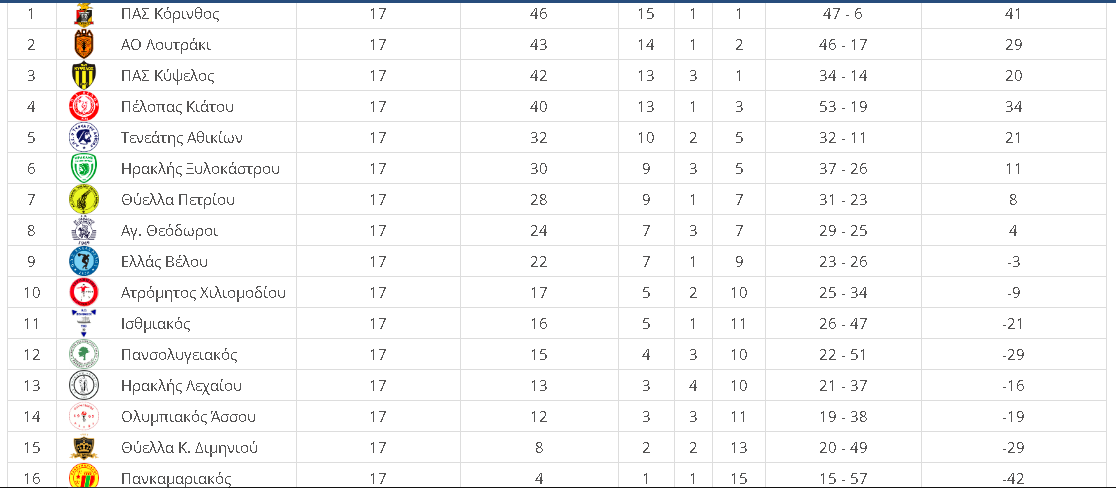Select the Ηρακλής Λεχαίου team name

click(x=181, y=386)
